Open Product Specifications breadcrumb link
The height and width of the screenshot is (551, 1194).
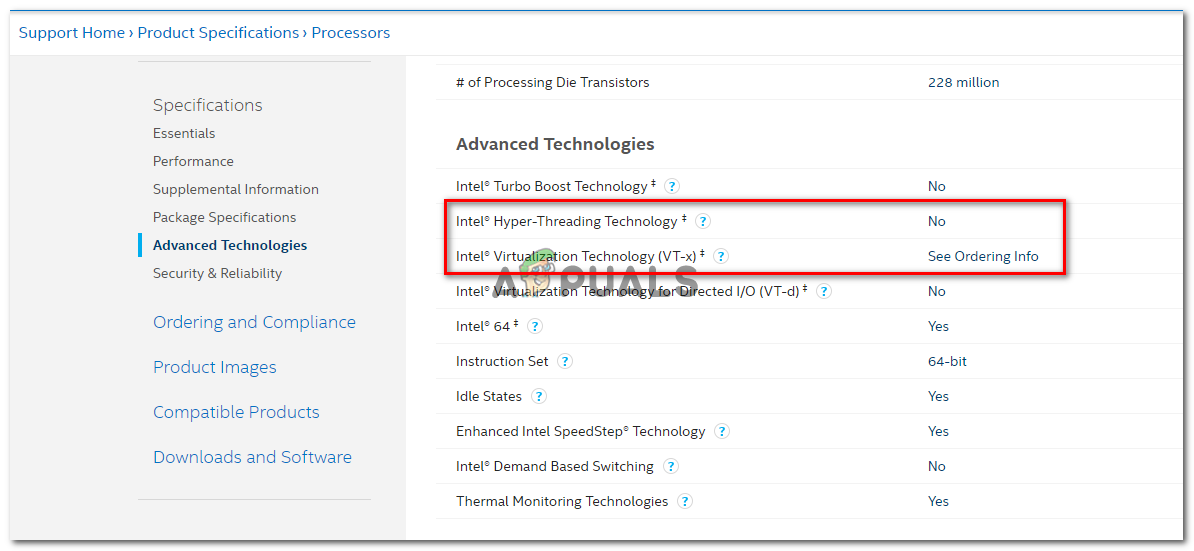218,33
